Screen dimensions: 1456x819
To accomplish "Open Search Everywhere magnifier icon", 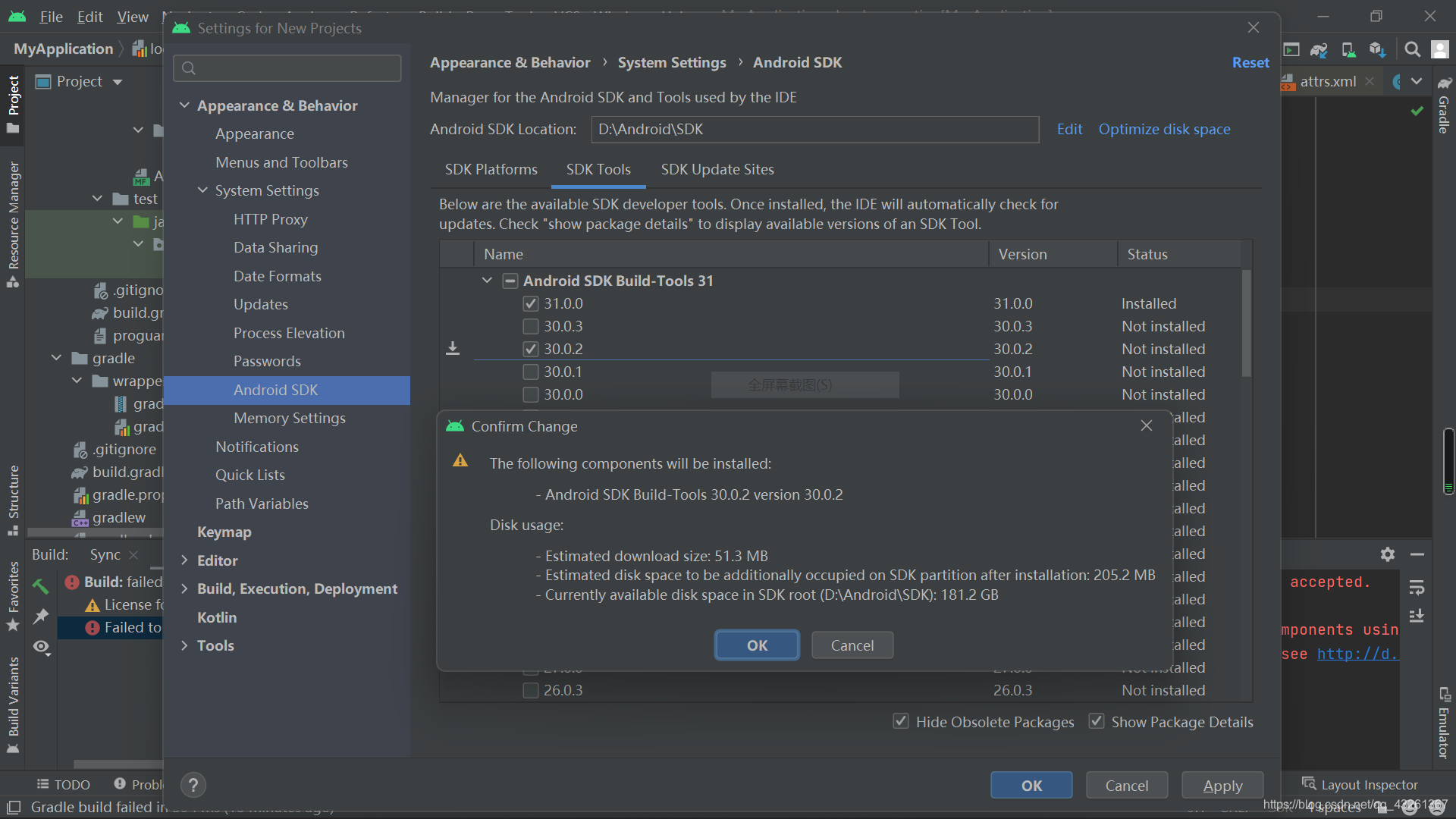I will pyautogui.click(x=1412, y=49).
